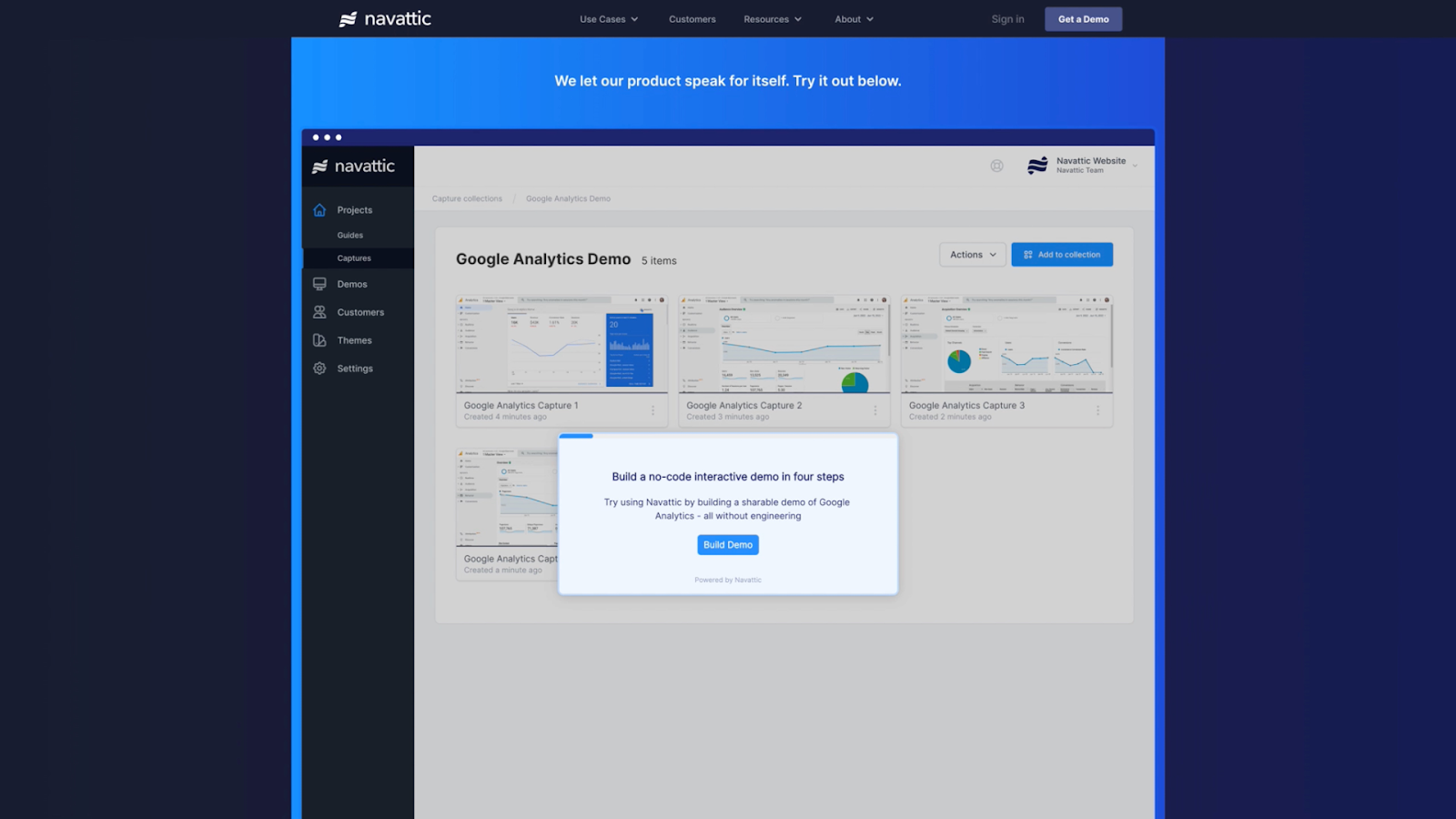The image size is (1456, 819).
Task: Click the help lifebuoy icon in demo header
Action: click(x=997, y=166)
